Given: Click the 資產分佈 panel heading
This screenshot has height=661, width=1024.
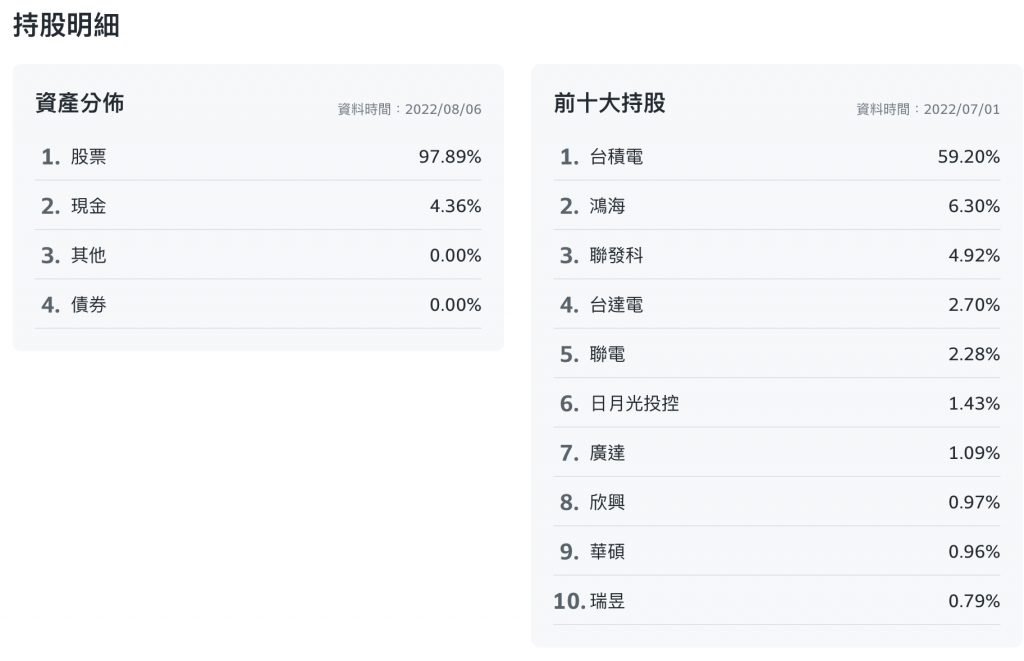Looking at the screenshot, I should (79, 103).
